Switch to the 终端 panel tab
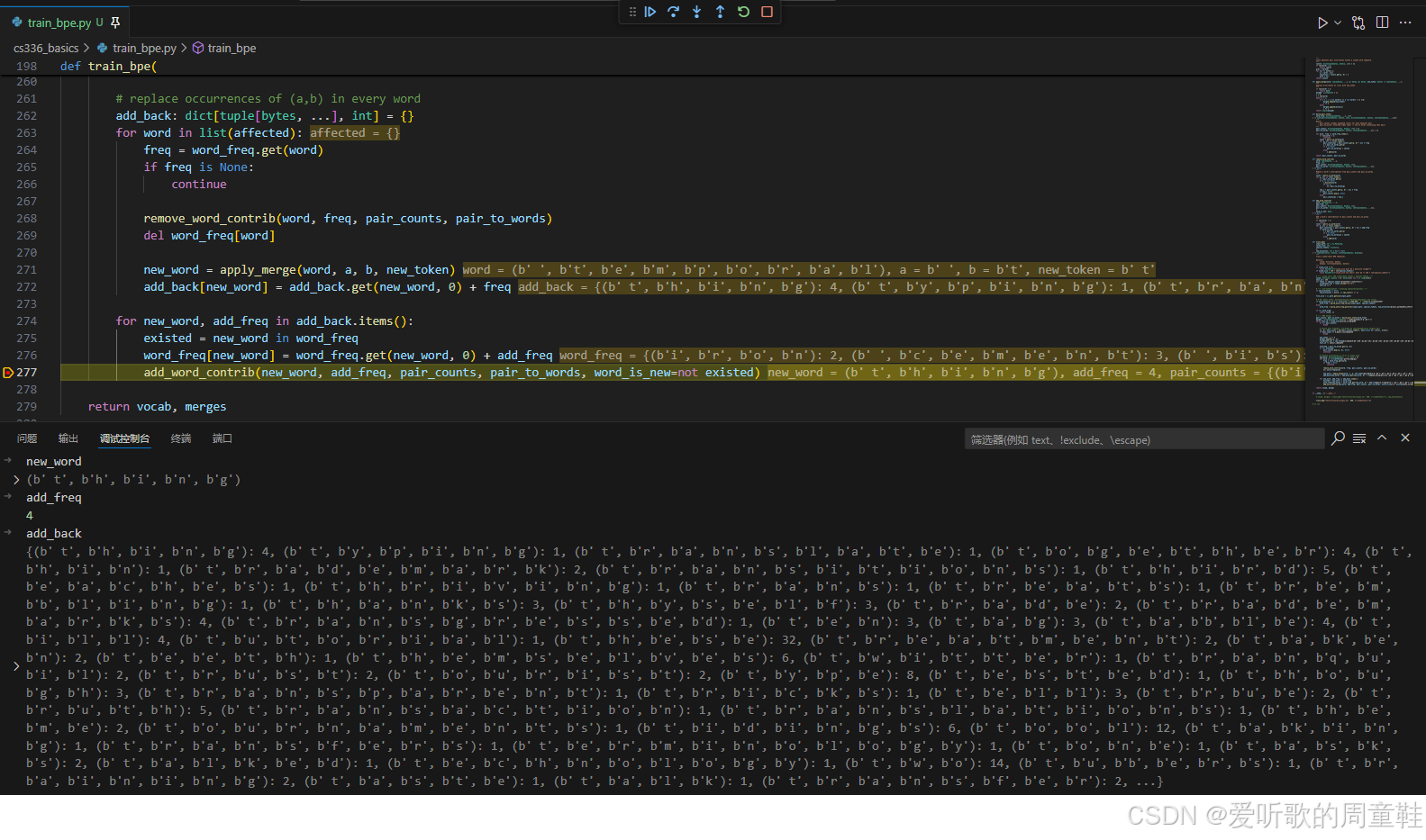Image resolution: width=1426 pixels, height=840 pixels. tap(181, 438)
